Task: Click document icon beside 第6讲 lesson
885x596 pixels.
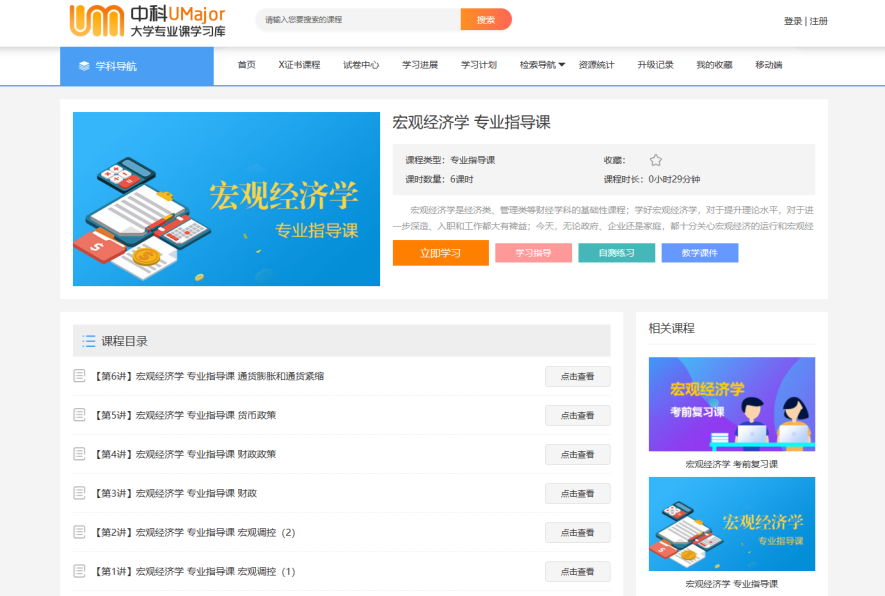Action: [80, 376]
